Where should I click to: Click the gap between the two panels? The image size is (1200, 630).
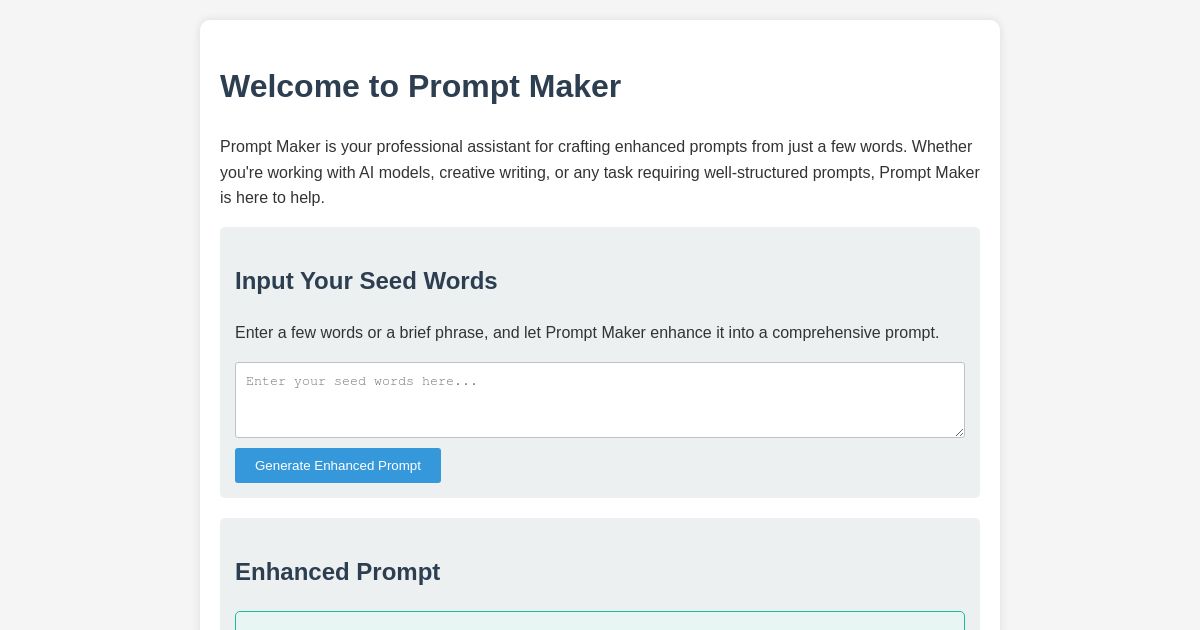tap(600, 508)
